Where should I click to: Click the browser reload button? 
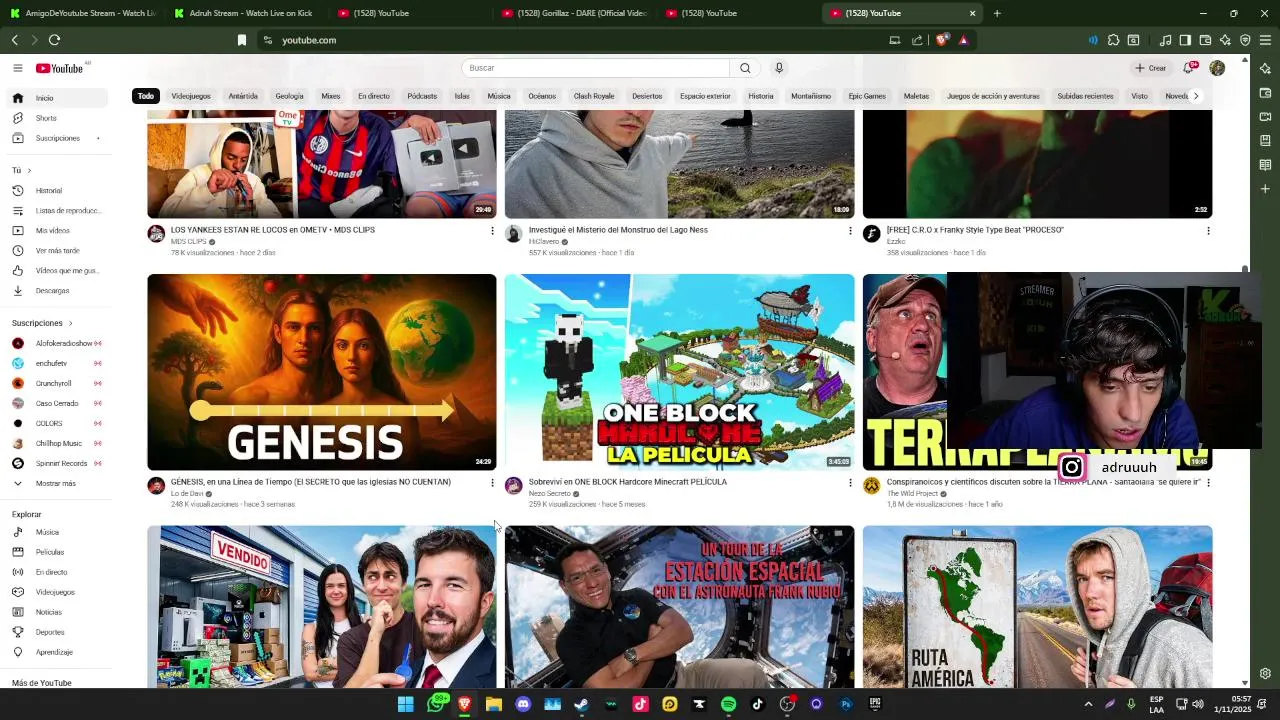pyautogui.click(x=54, y=40)
